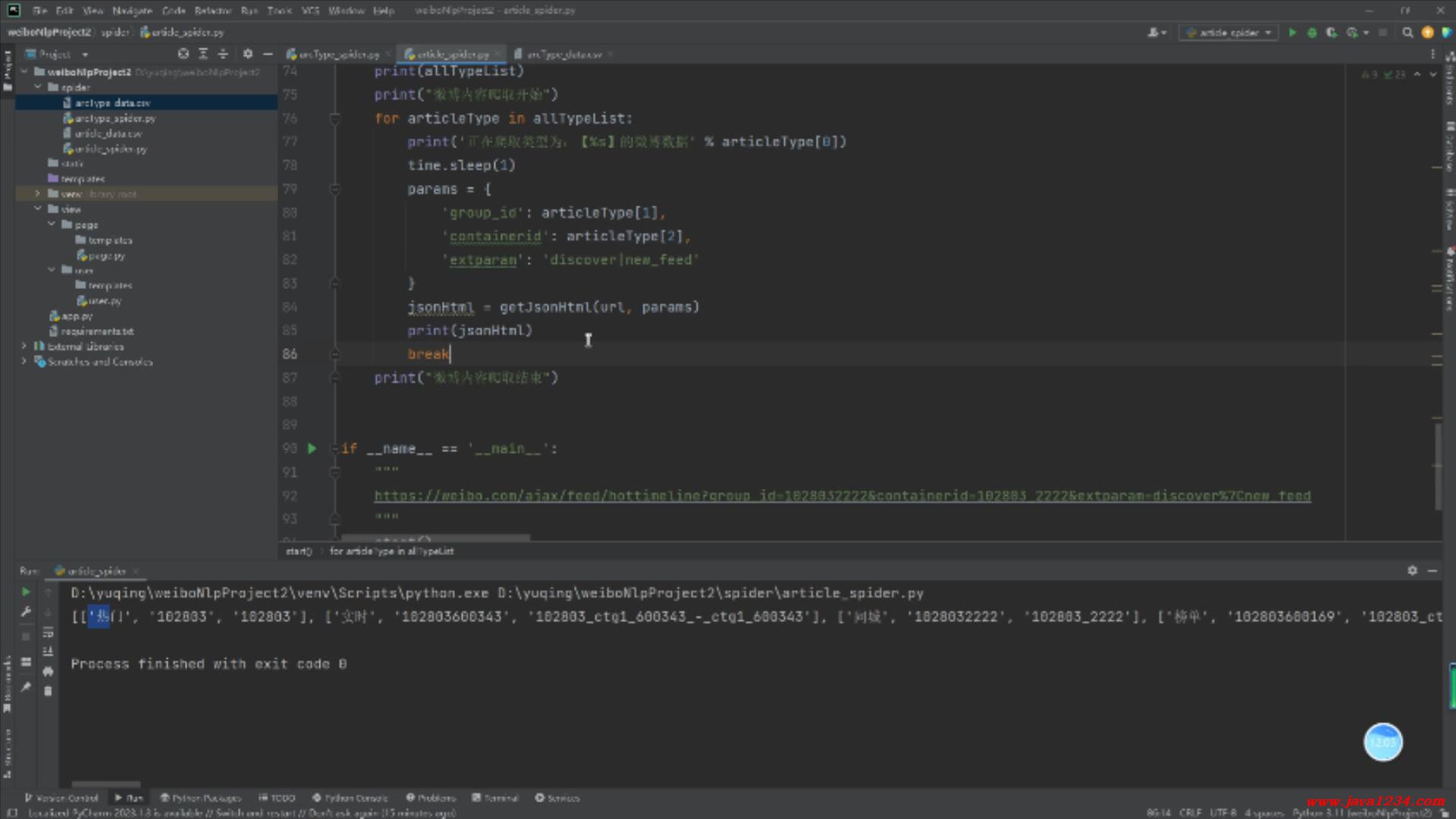Viewport: 1456px width, 819px height.
Task: Toggle soft-wrap in the Run console
Action: [x=48, y=632]
